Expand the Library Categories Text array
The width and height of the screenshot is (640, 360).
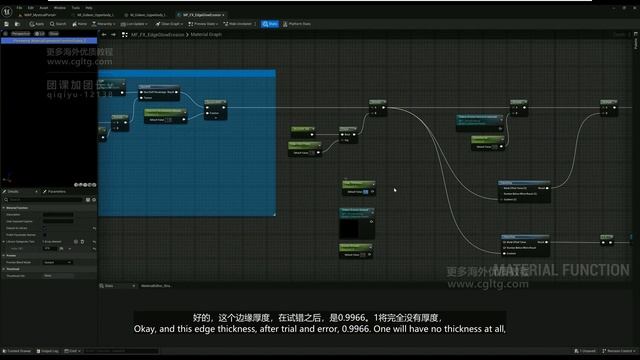point(4,242)
